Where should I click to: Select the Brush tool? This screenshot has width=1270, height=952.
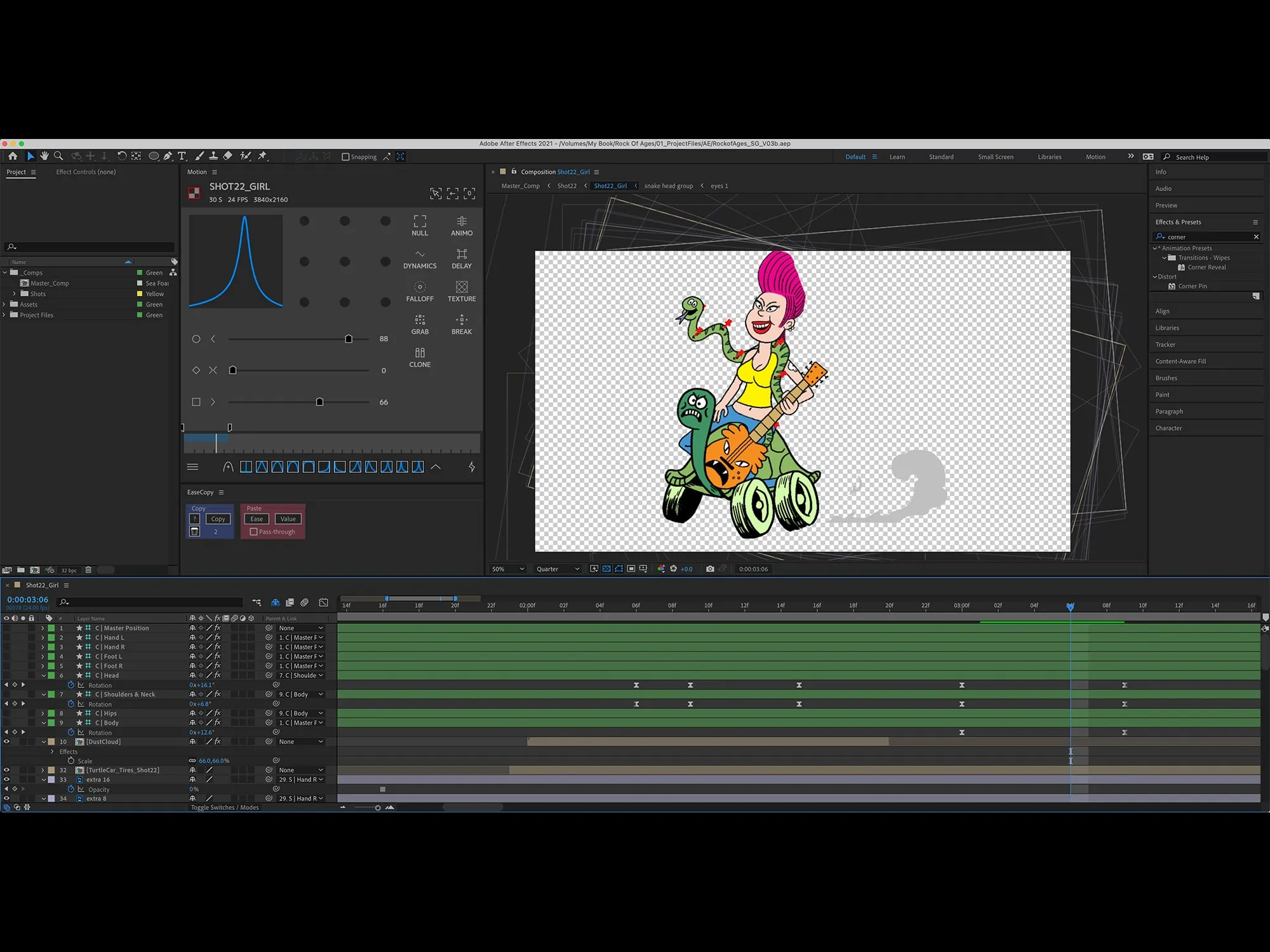199,156
